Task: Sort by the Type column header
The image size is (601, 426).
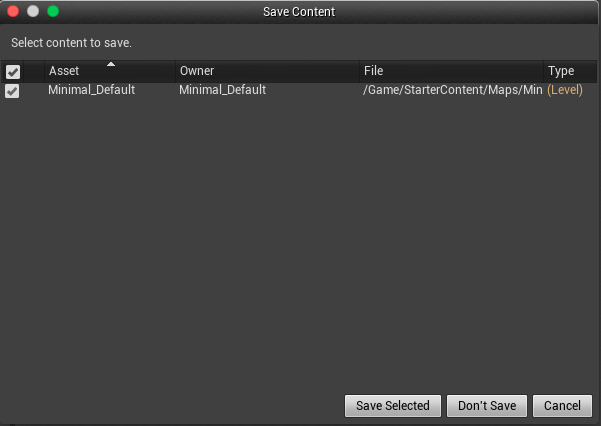Action: (561, 72)
